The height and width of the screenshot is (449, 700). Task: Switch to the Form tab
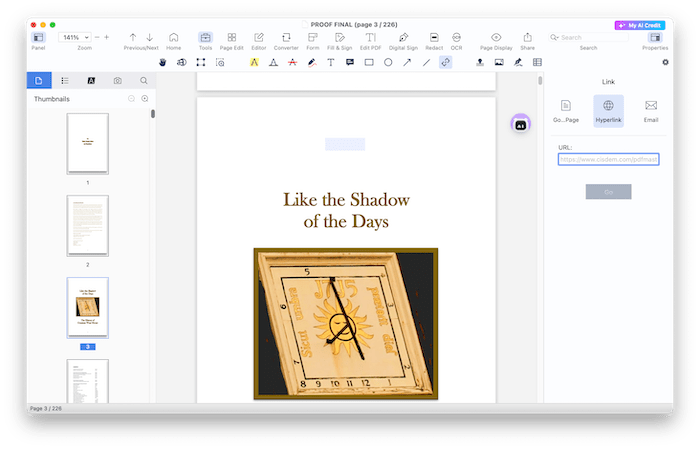pos(312,37)
